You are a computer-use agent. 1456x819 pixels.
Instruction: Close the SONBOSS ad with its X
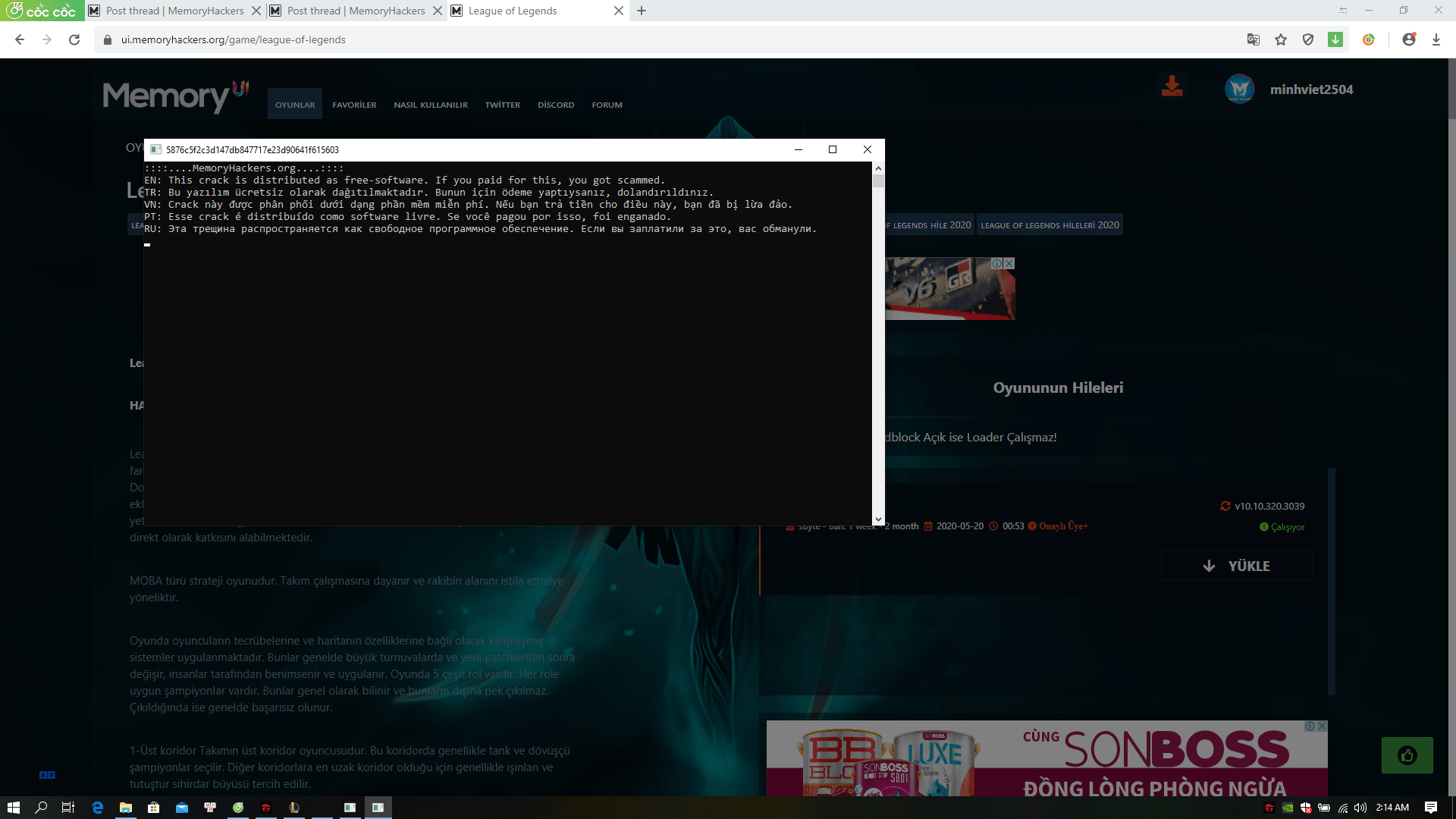tap(1322, 726)
